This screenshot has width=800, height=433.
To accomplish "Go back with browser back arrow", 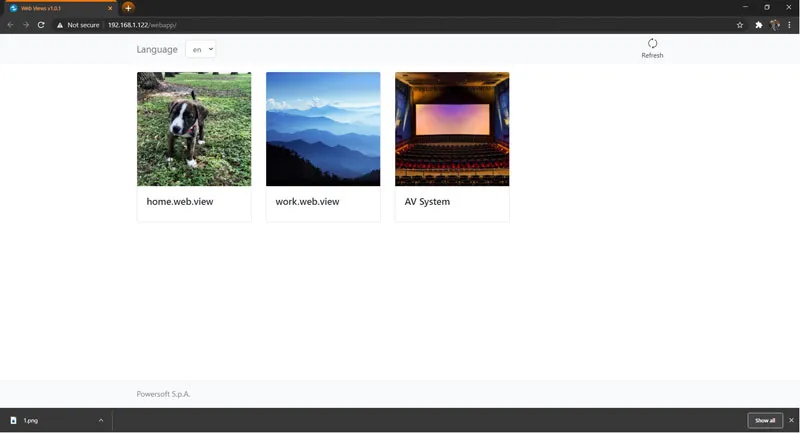I will 10,24.
